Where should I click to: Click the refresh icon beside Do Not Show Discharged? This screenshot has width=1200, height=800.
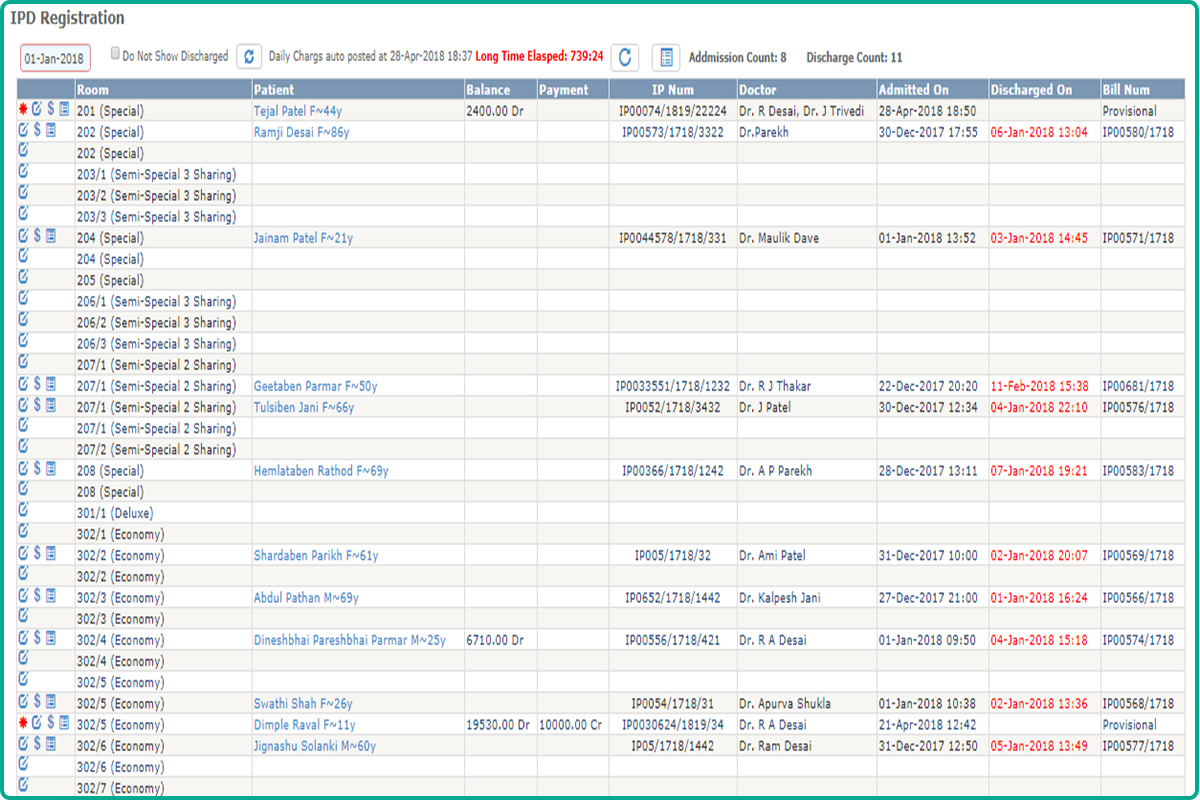click(249, 57)
